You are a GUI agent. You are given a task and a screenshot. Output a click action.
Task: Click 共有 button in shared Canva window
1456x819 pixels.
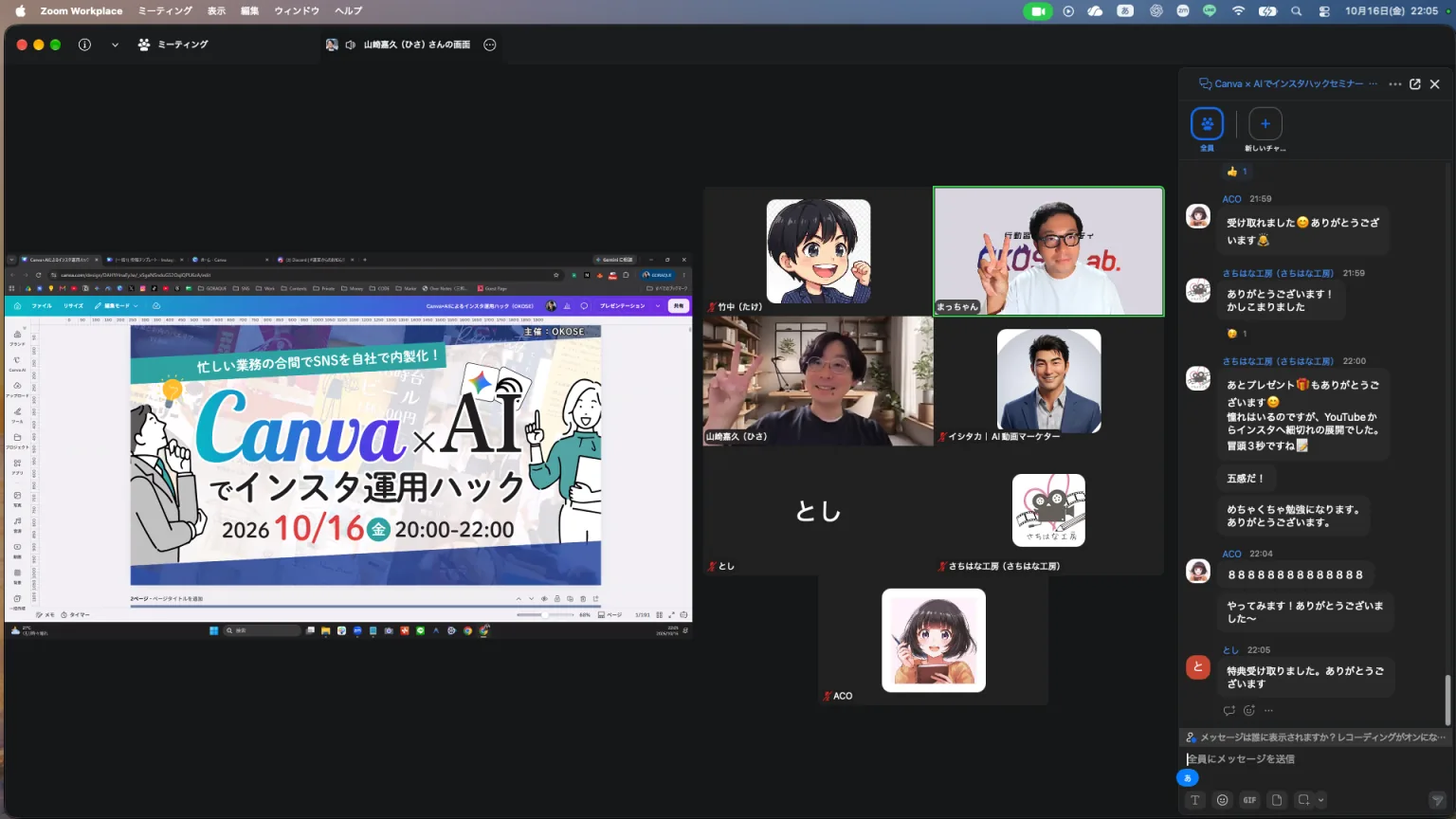tap(678, 306)
